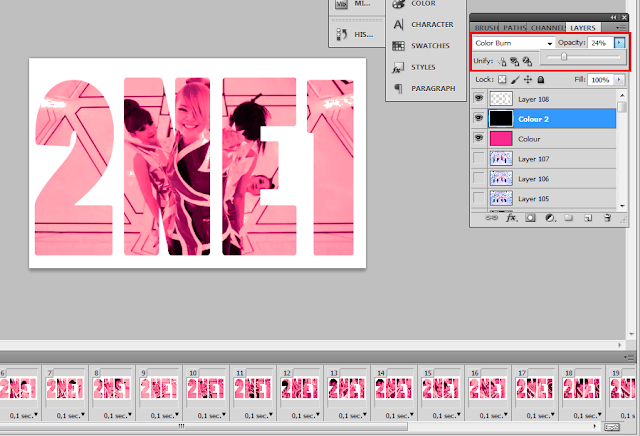Select Layer 106 in layers list
Viewport: 640px width, 436px height.
tap(544, 179)
